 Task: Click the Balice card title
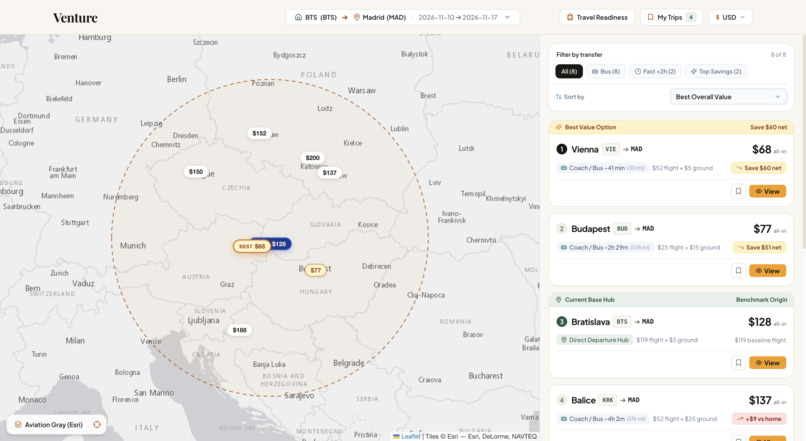pyautogui.click(x=583, y=400)
